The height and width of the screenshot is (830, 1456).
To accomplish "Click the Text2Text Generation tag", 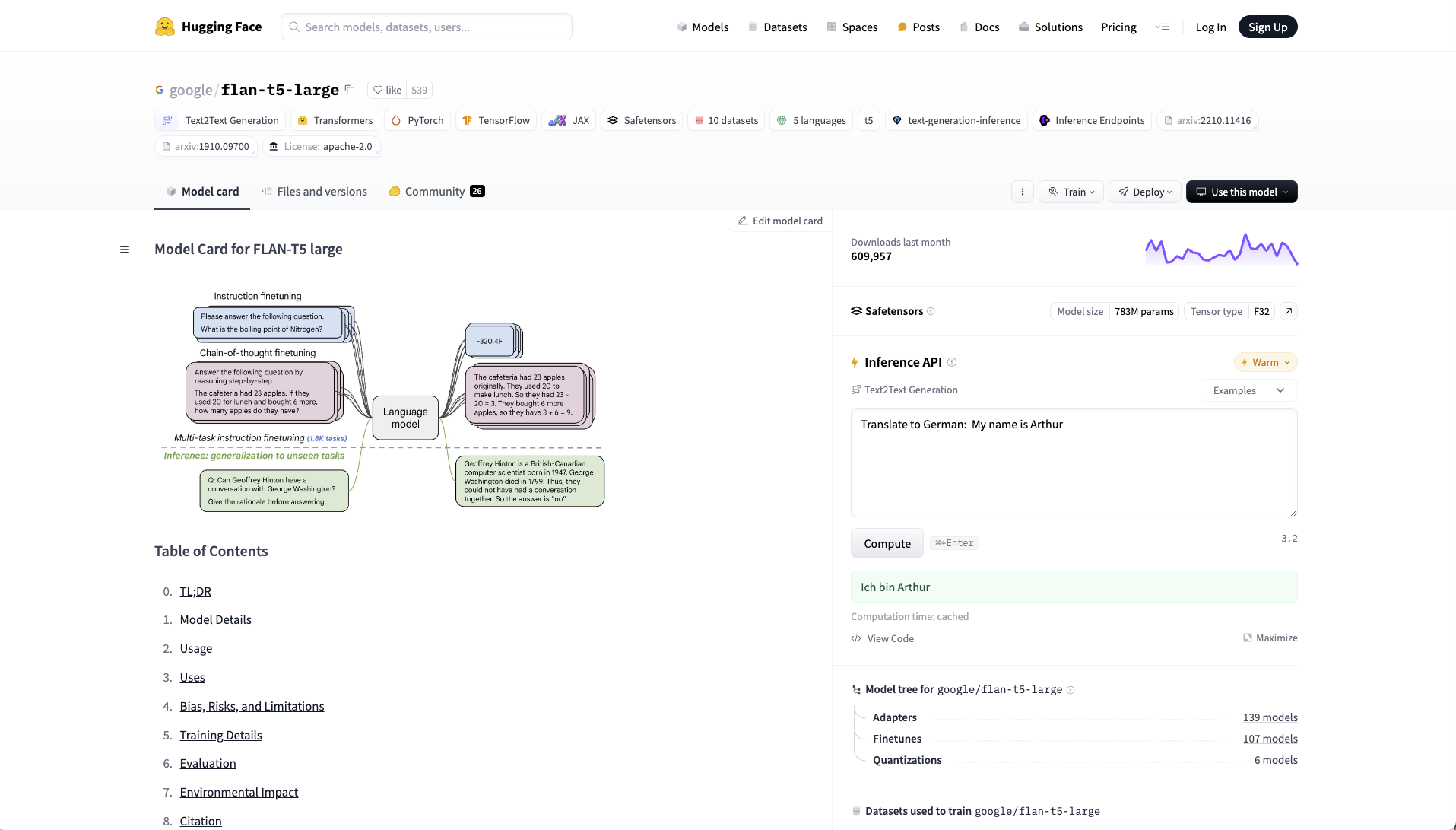I will (x=220, y=120).
